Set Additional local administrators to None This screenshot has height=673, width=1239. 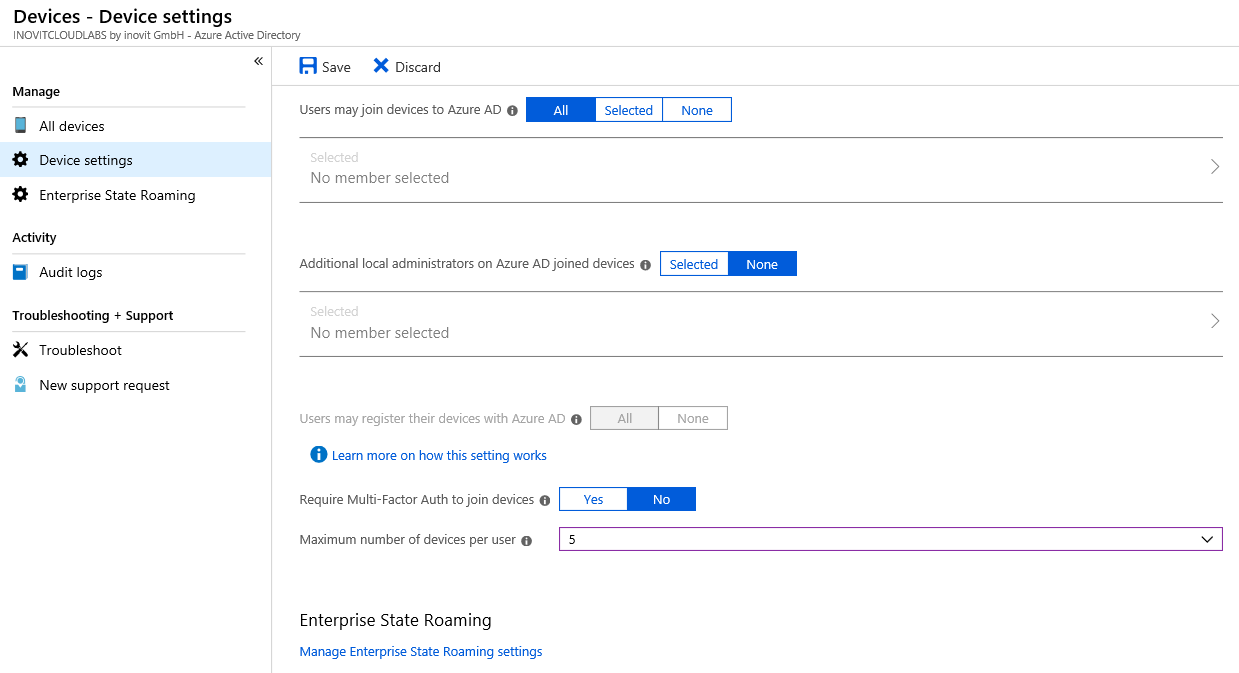(762, 264)
